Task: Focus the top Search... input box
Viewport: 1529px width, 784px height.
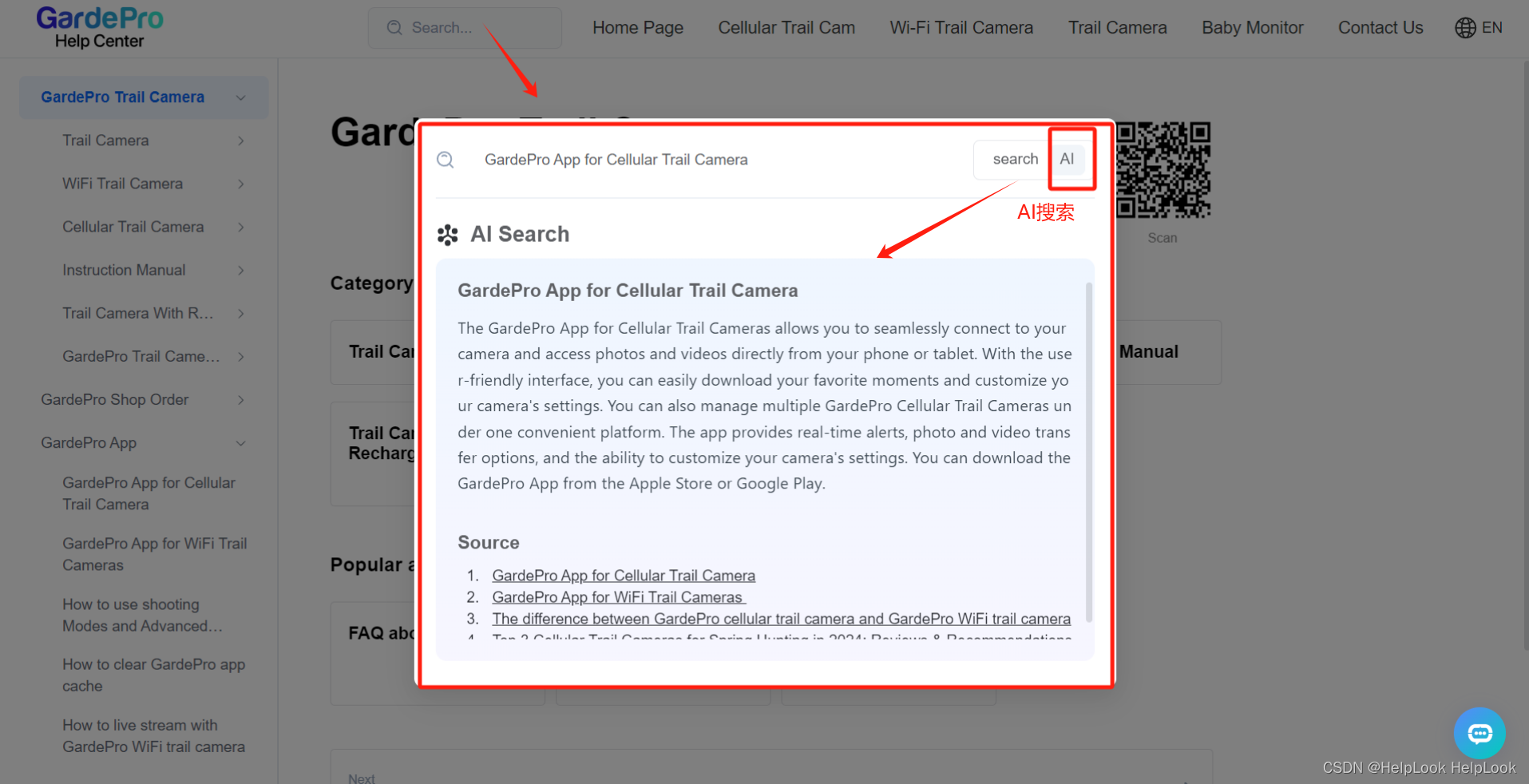Action: 465,28
